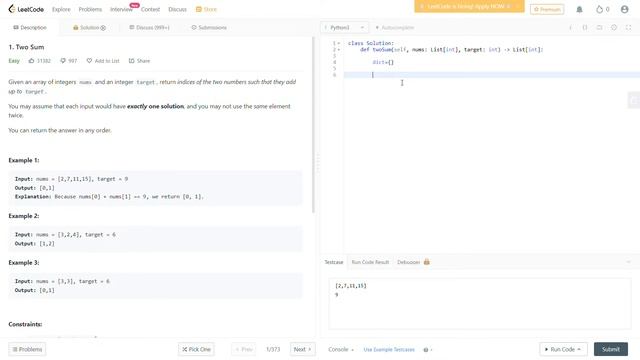Image resolution: width=640 pixels, height=360 pixels.
Task: Go to the Next problem
Action: (302, 349)
